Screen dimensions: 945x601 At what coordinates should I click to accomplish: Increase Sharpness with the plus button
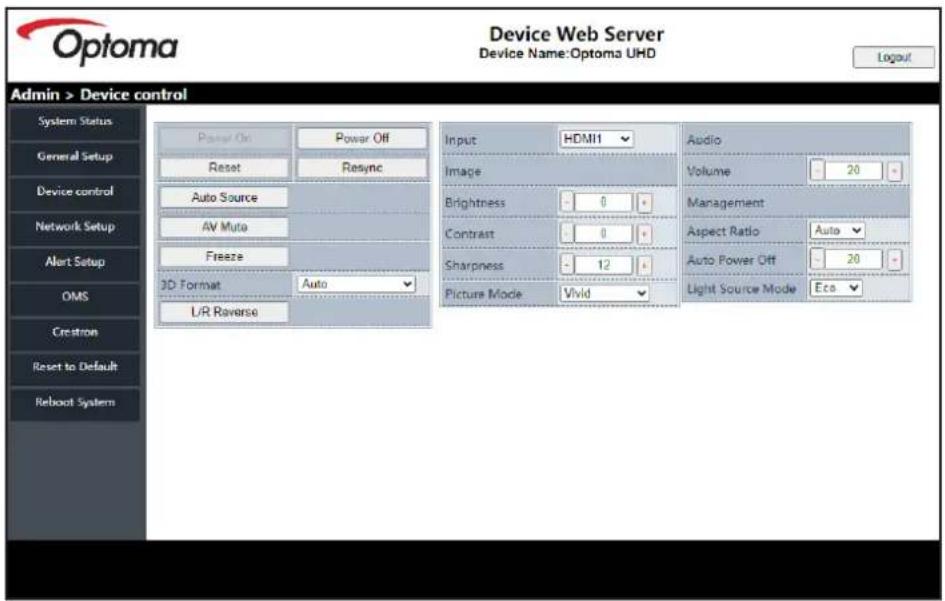point(644,265)
